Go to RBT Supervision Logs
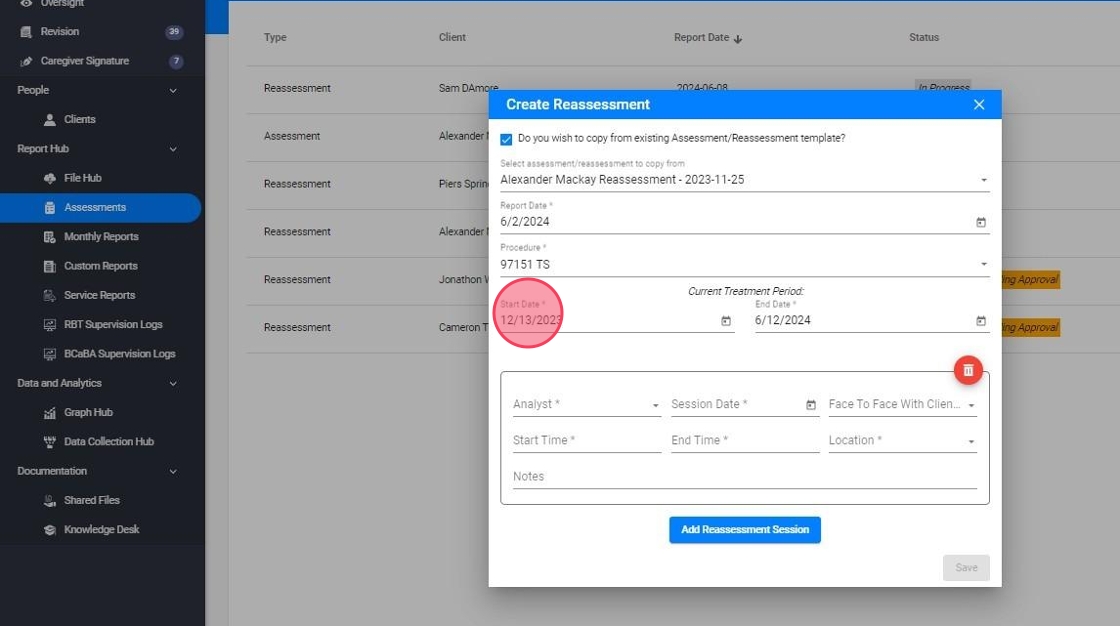The image size is (1120, 626). coord(113,325)
